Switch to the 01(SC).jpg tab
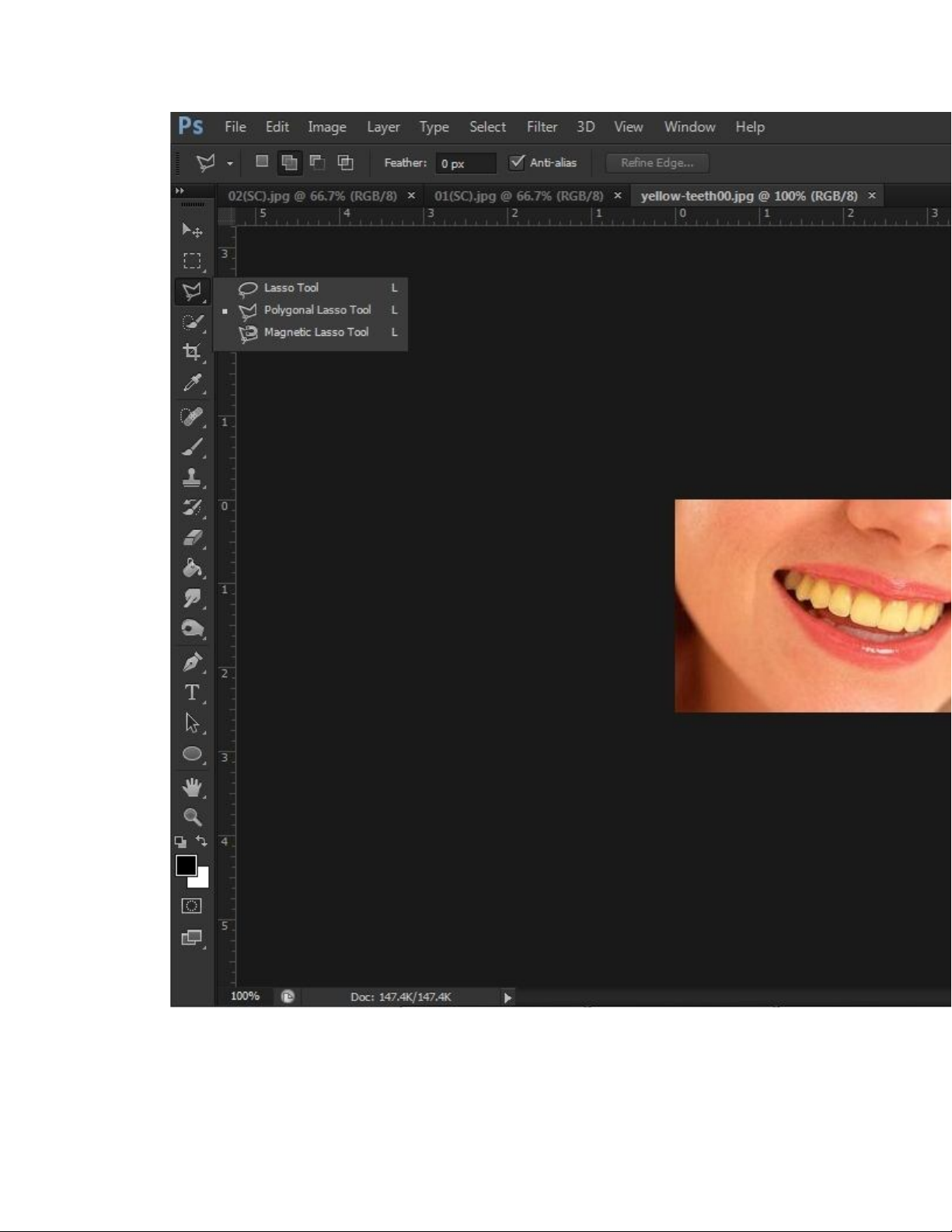The height and width of the screenshot is (1232, 952). pos(518,196)
